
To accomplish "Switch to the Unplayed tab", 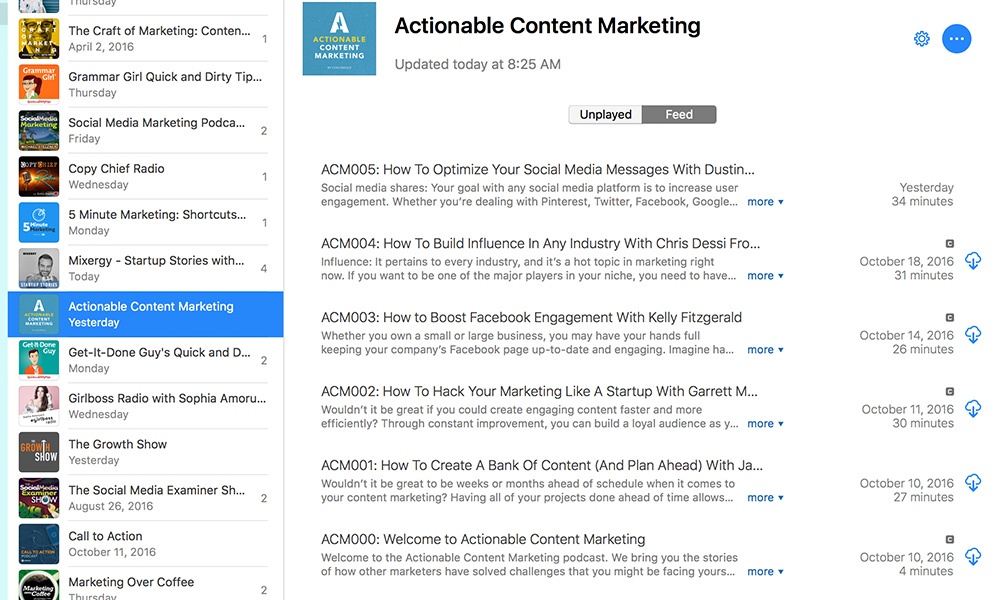I will (x=605, y=114).
